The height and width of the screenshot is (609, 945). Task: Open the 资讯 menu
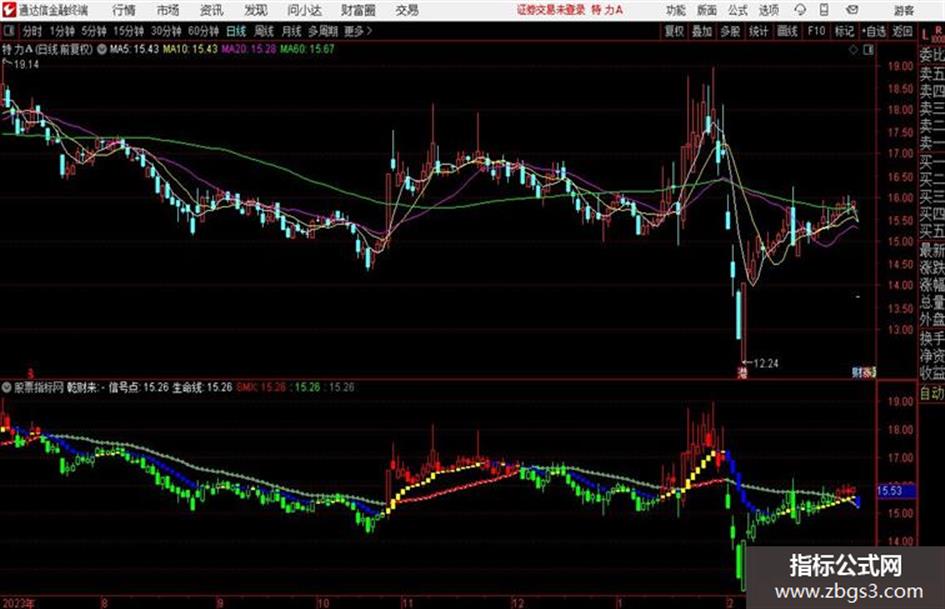tap(212, 10)
